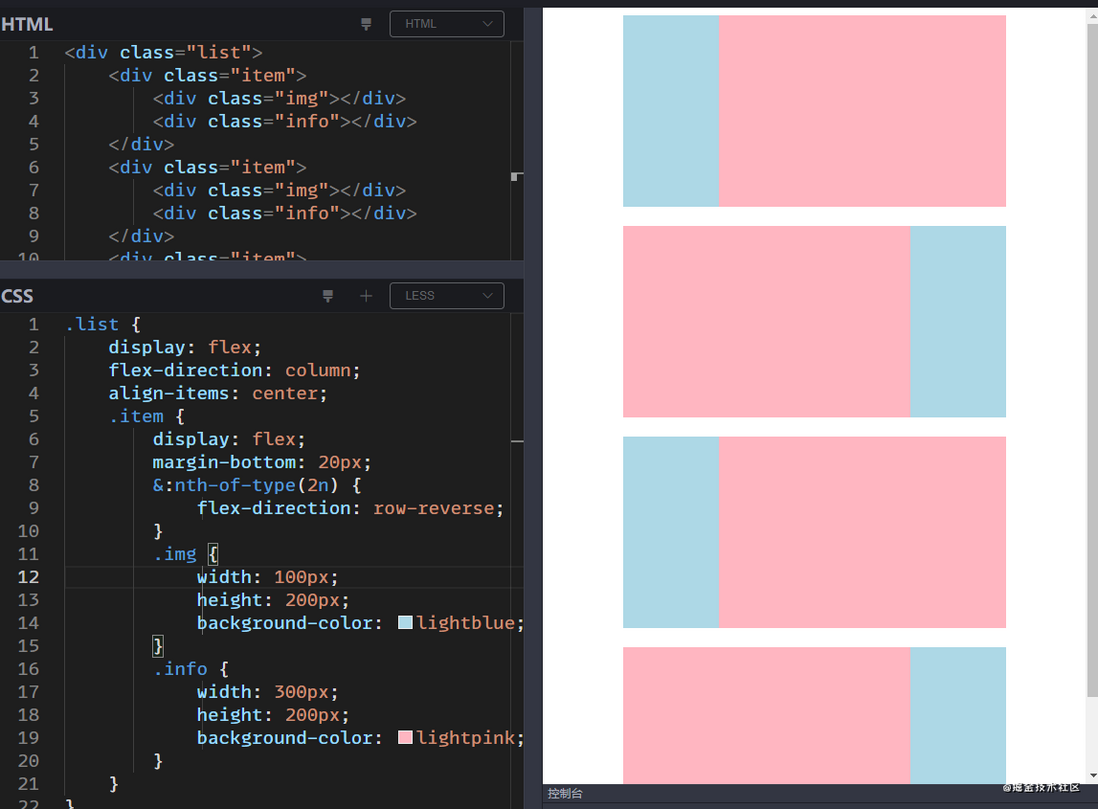Screen dimensions: 1098x809
Task: Click the first blue box in preview
Action: [671, 111]
